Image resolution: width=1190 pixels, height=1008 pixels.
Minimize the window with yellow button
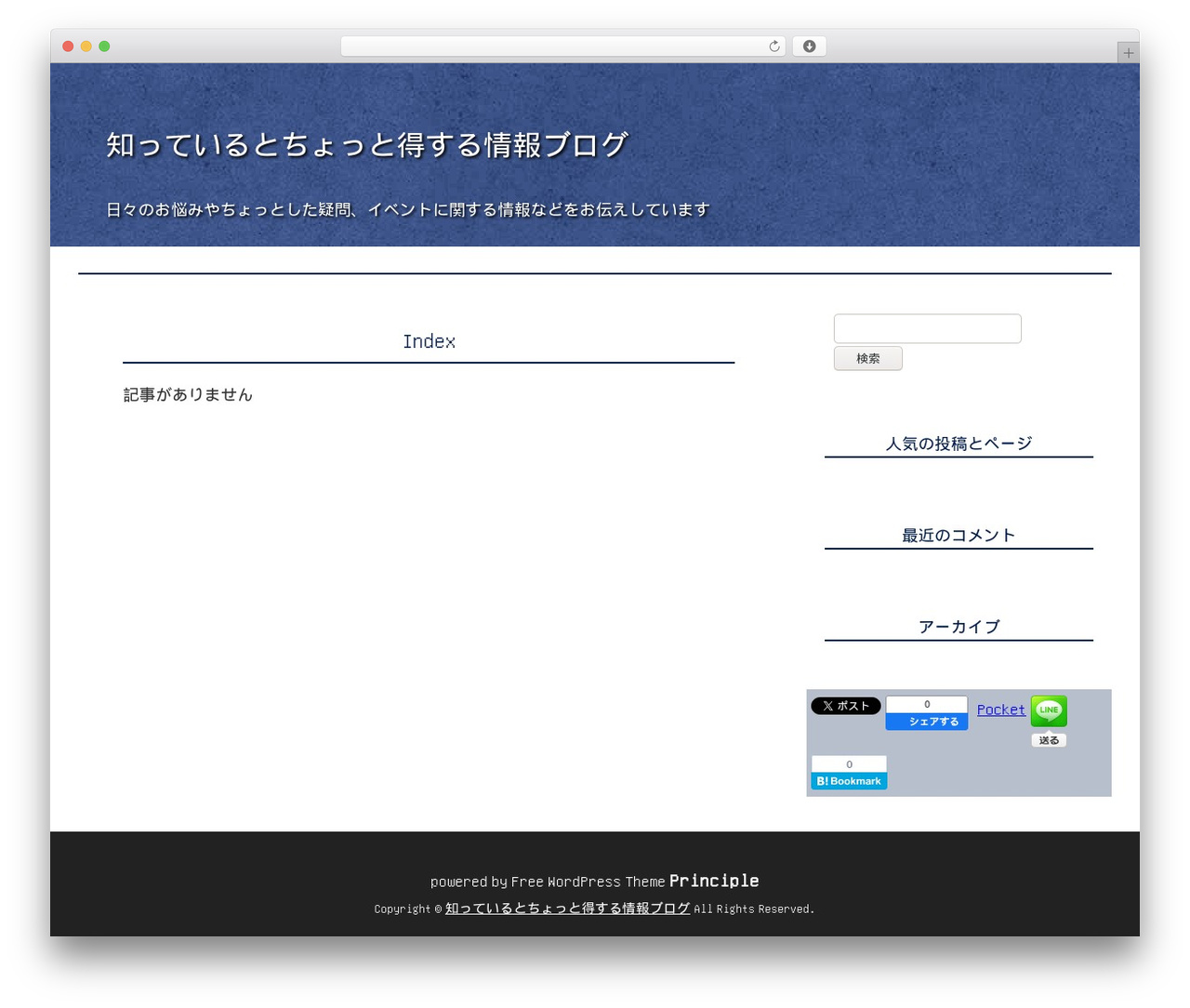(x=86, y=46)
